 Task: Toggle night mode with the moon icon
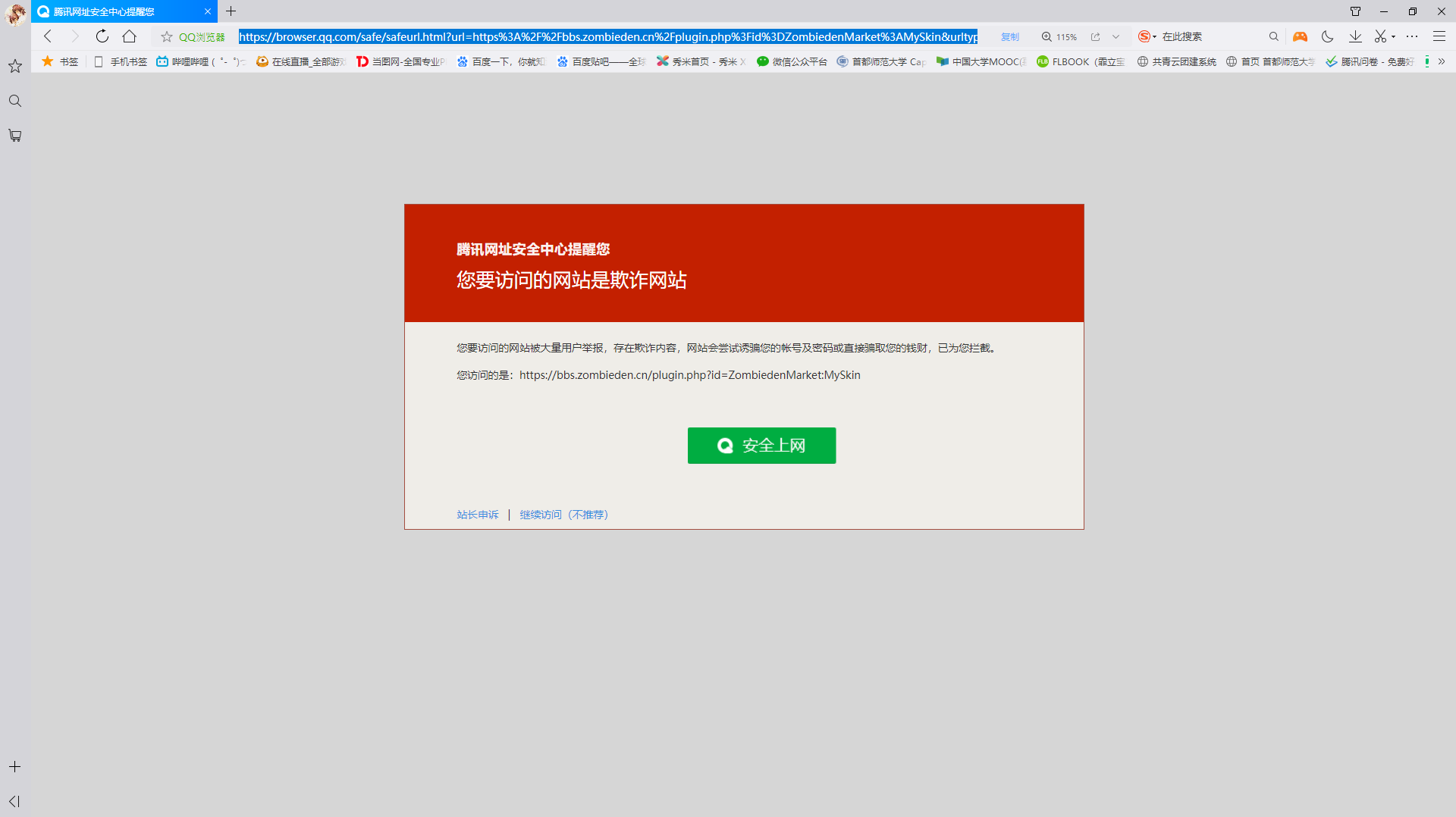(x=1327, y=36)
